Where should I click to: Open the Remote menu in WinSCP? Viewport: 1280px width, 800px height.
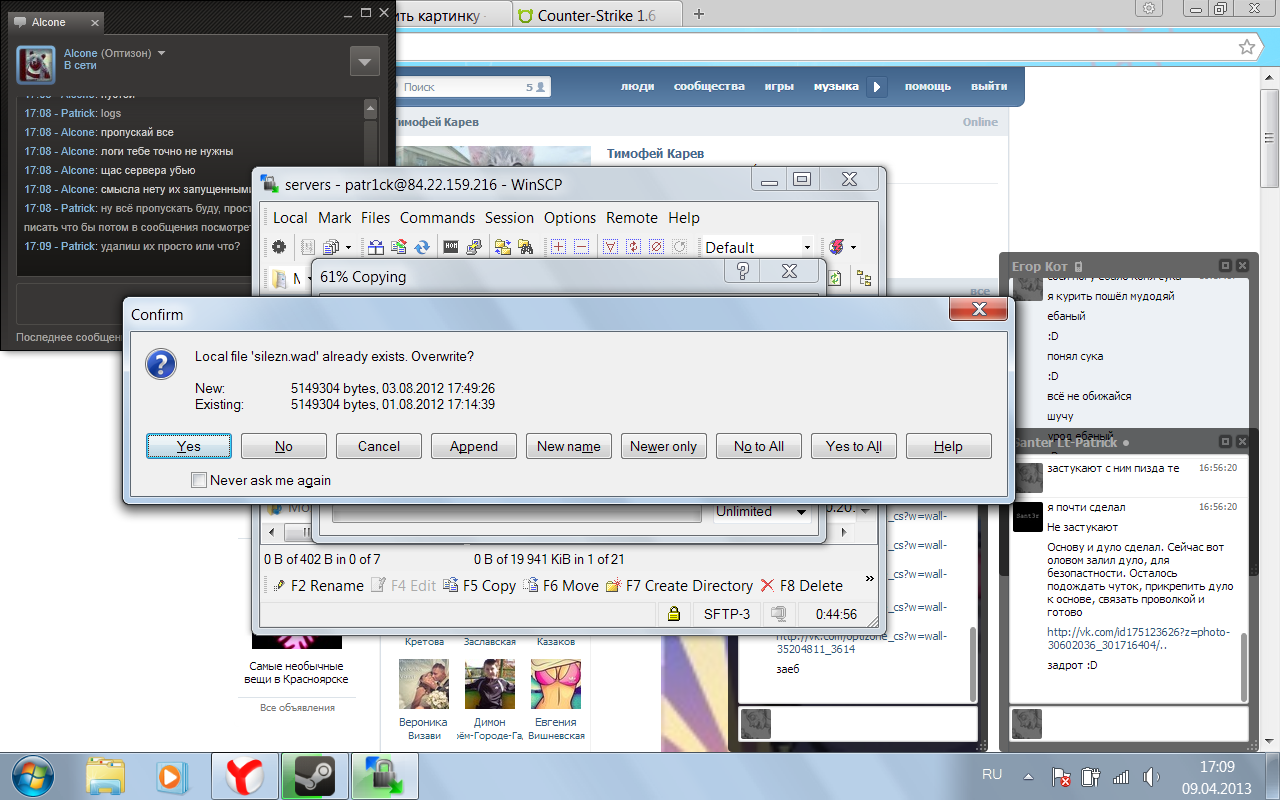(x=632, y=218)
